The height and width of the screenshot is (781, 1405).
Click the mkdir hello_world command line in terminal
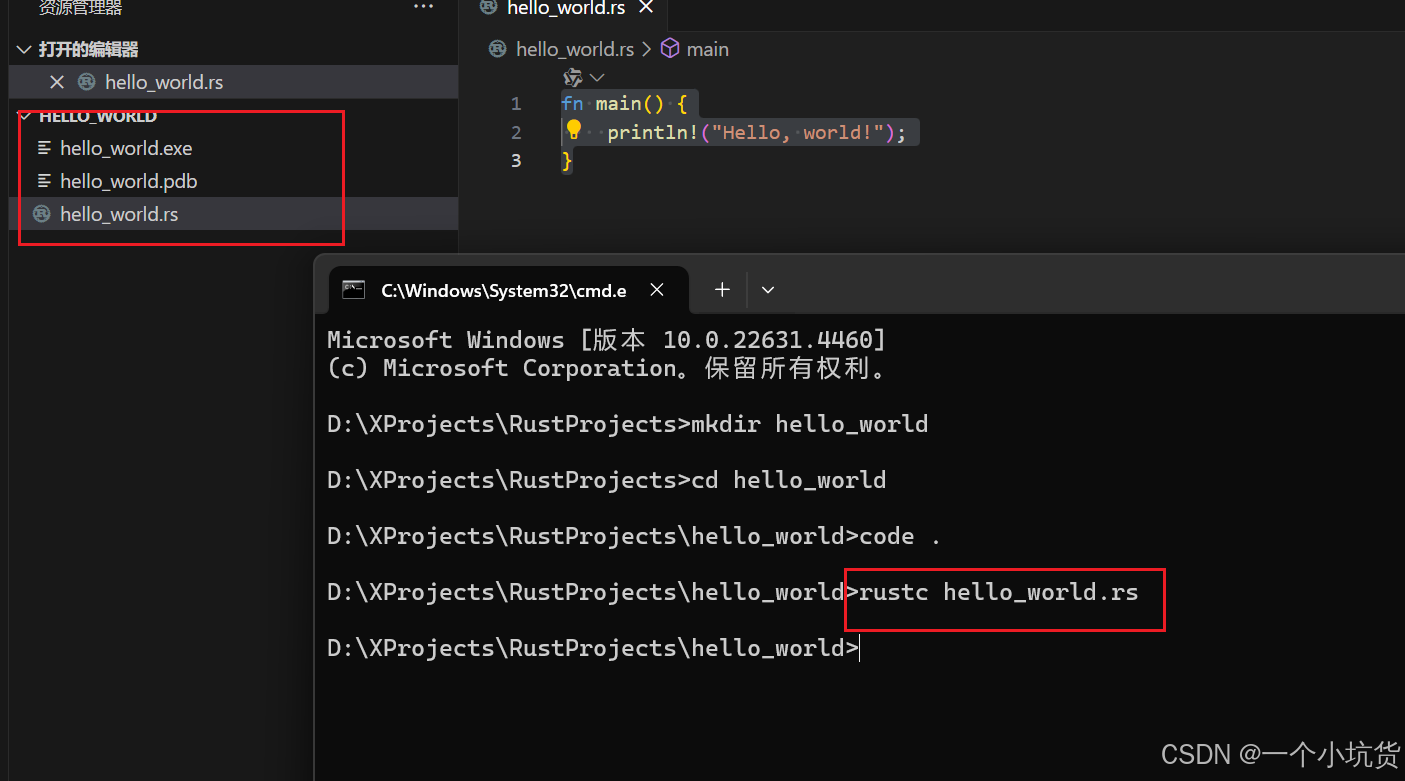(627, 424)
